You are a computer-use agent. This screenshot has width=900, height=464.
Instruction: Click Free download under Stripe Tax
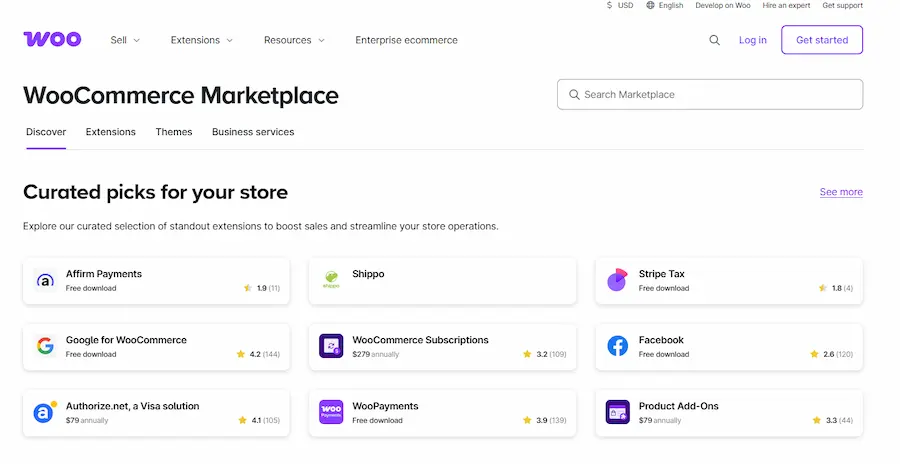pyautogui.click(x=664, y=288)
